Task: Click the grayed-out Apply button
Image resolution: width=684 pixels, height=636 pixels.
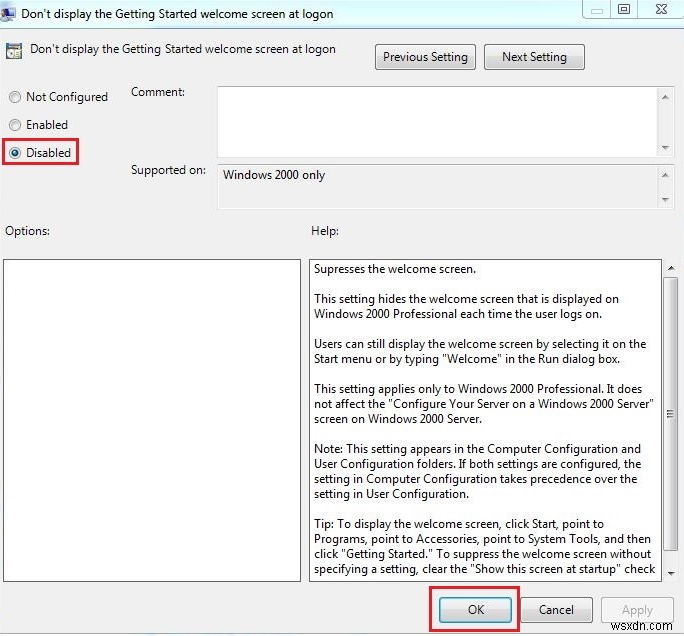Action: 637,609
